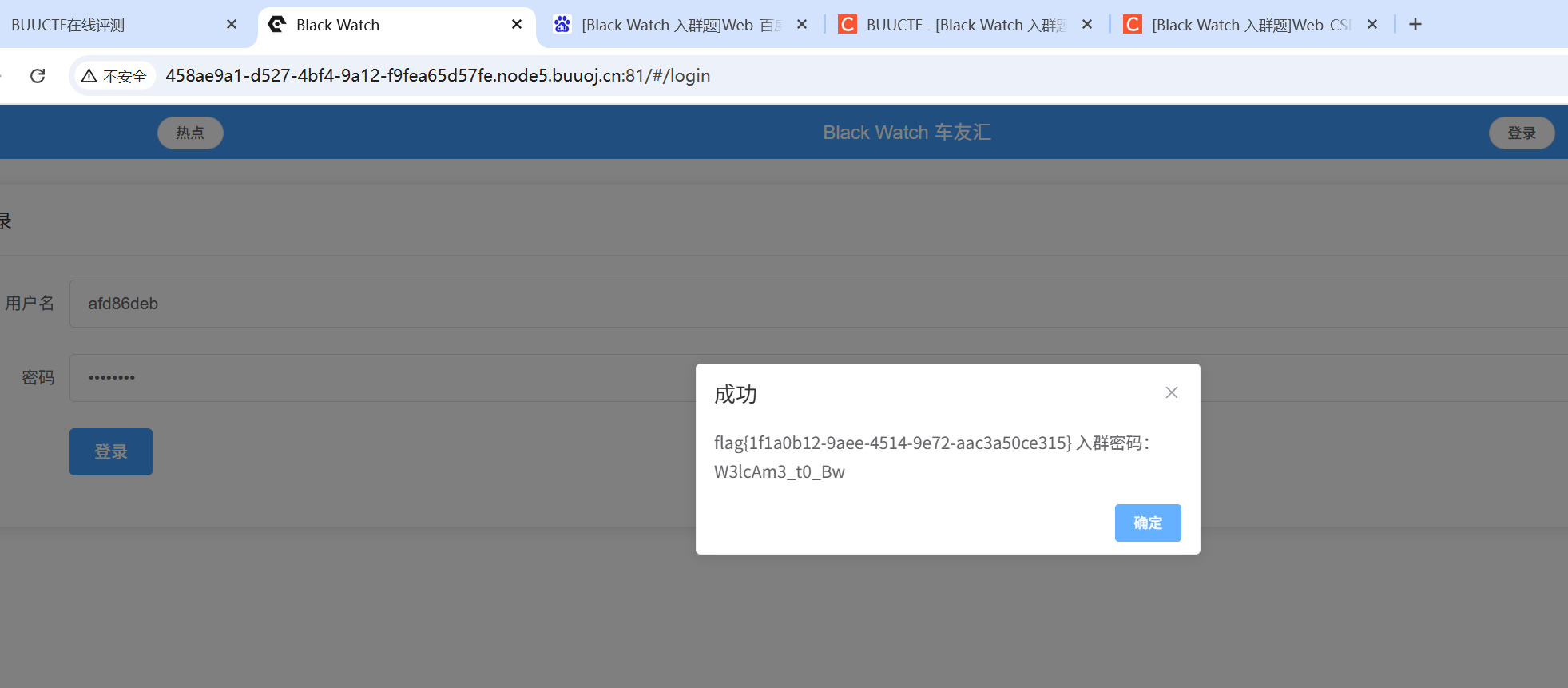The height and width of the screenshot is (688, 1568).
Task: Click the browser address bar URL
Action: point(438,76)
